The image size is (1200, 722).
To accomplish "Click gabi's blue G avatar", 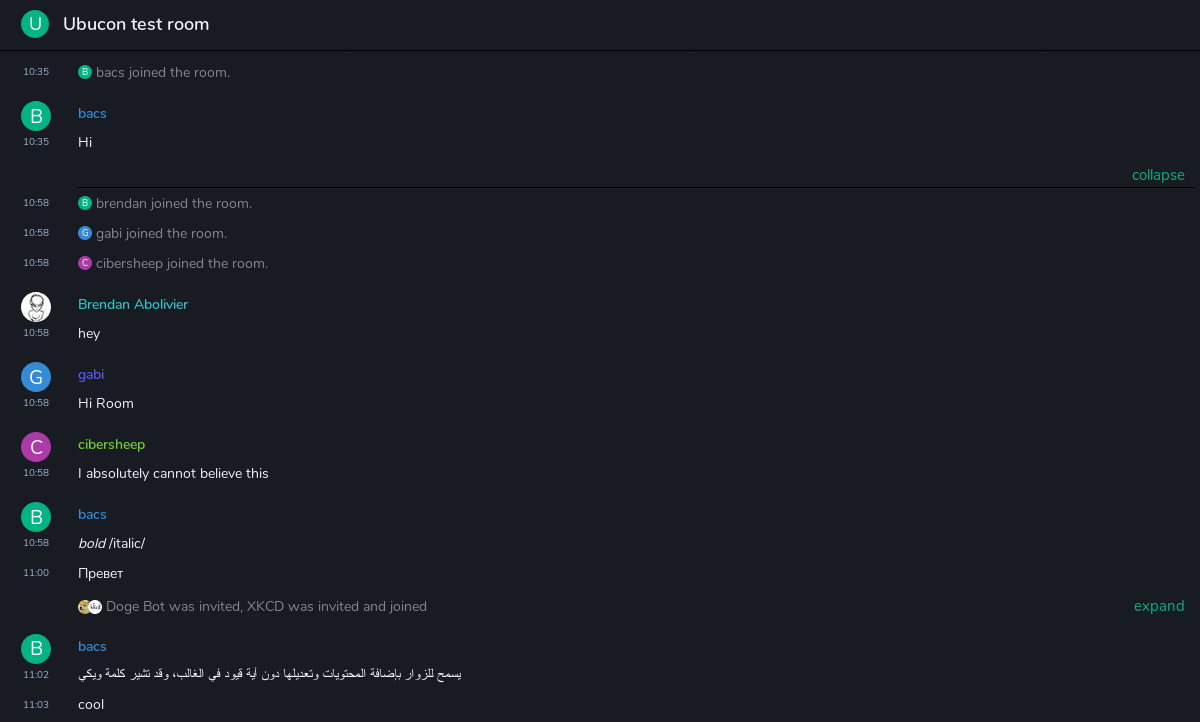I will pos(36,377).
